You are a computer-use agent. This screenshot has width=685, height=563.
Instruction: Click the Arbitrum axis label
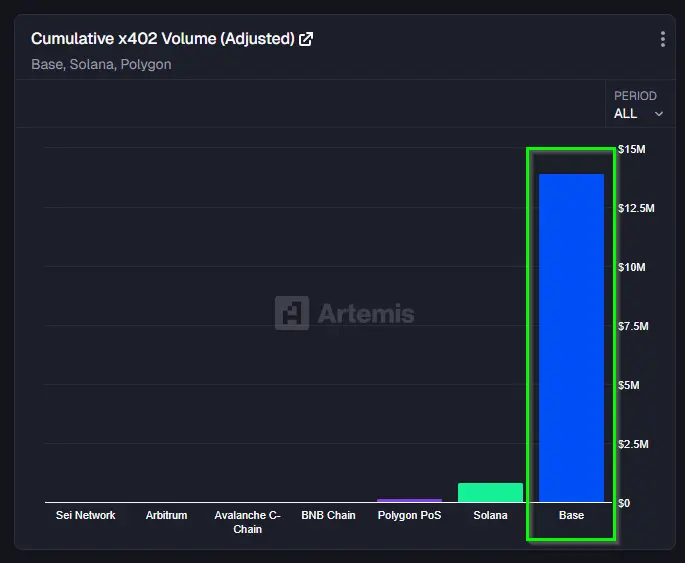tap(166, 516)
